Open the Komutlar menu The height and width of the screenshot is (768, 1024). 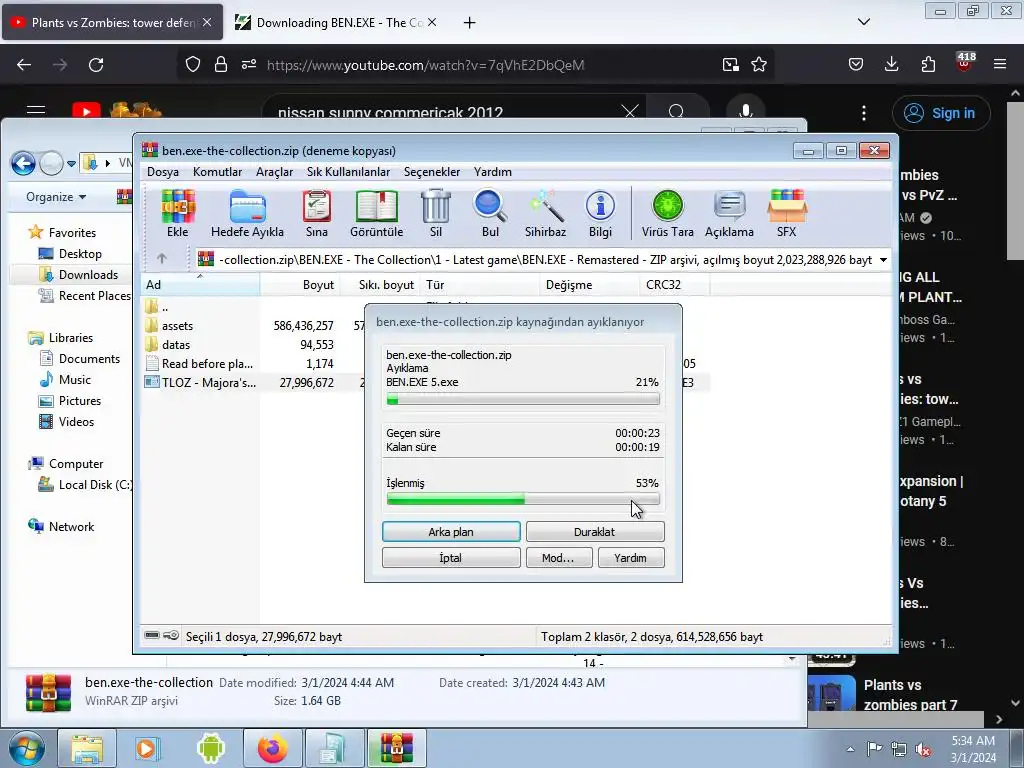(x=217, y=172)
